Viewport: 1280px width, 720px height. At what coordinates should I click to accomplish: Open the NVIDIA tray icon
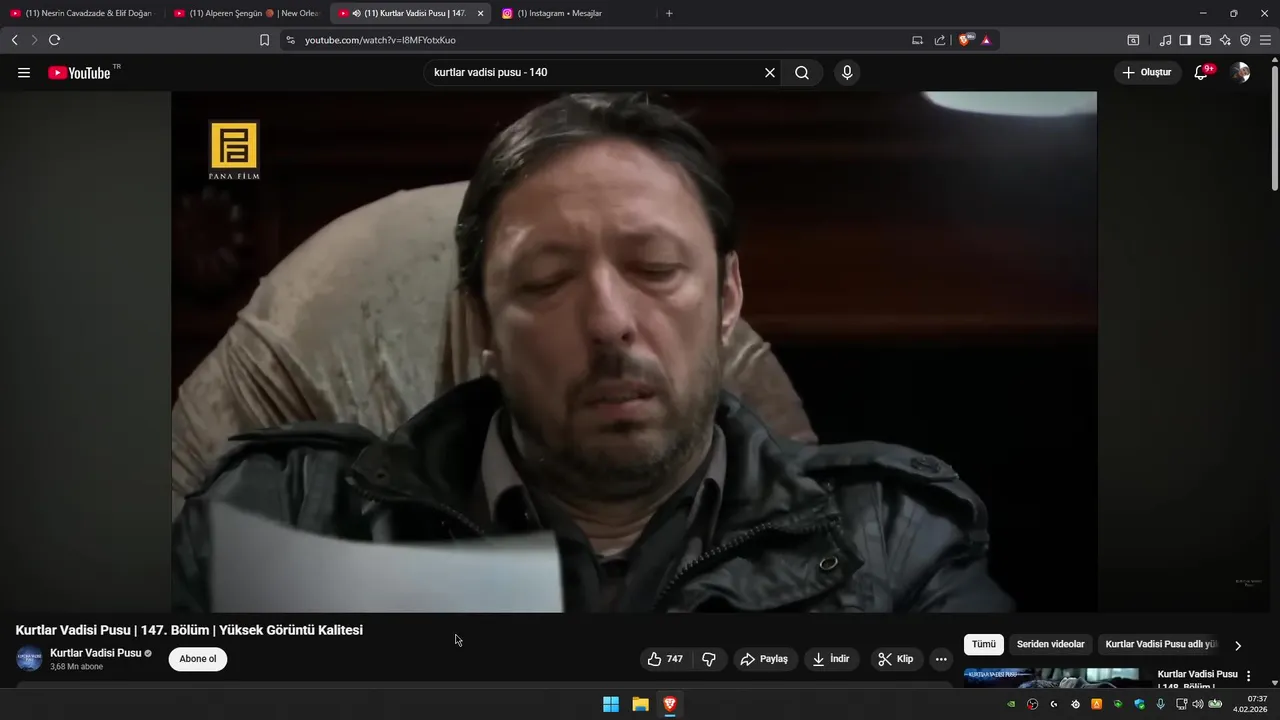click(1011, 704)
